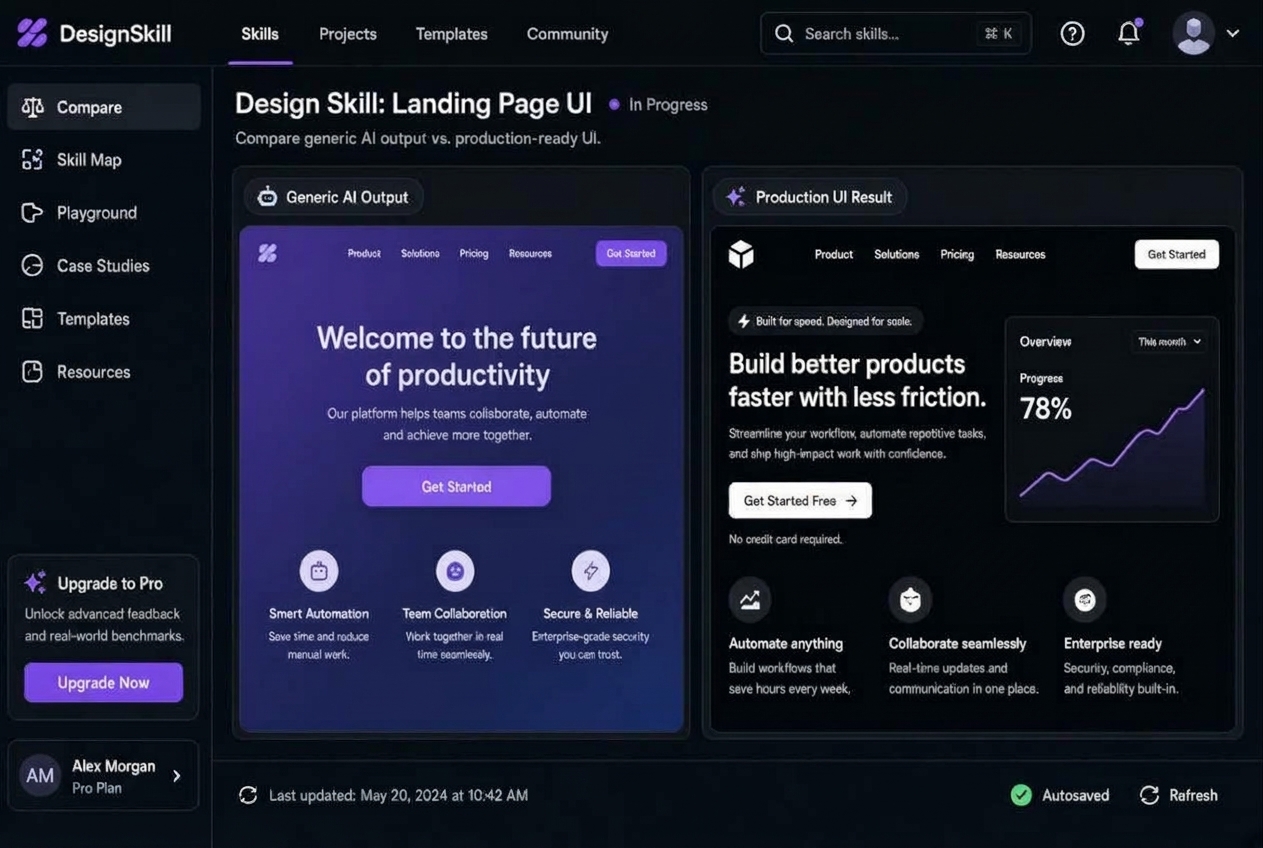The image size is (1263, 848).
Task: Expand the account menu chevron beside avatar
Action: tap(1233, 33)
